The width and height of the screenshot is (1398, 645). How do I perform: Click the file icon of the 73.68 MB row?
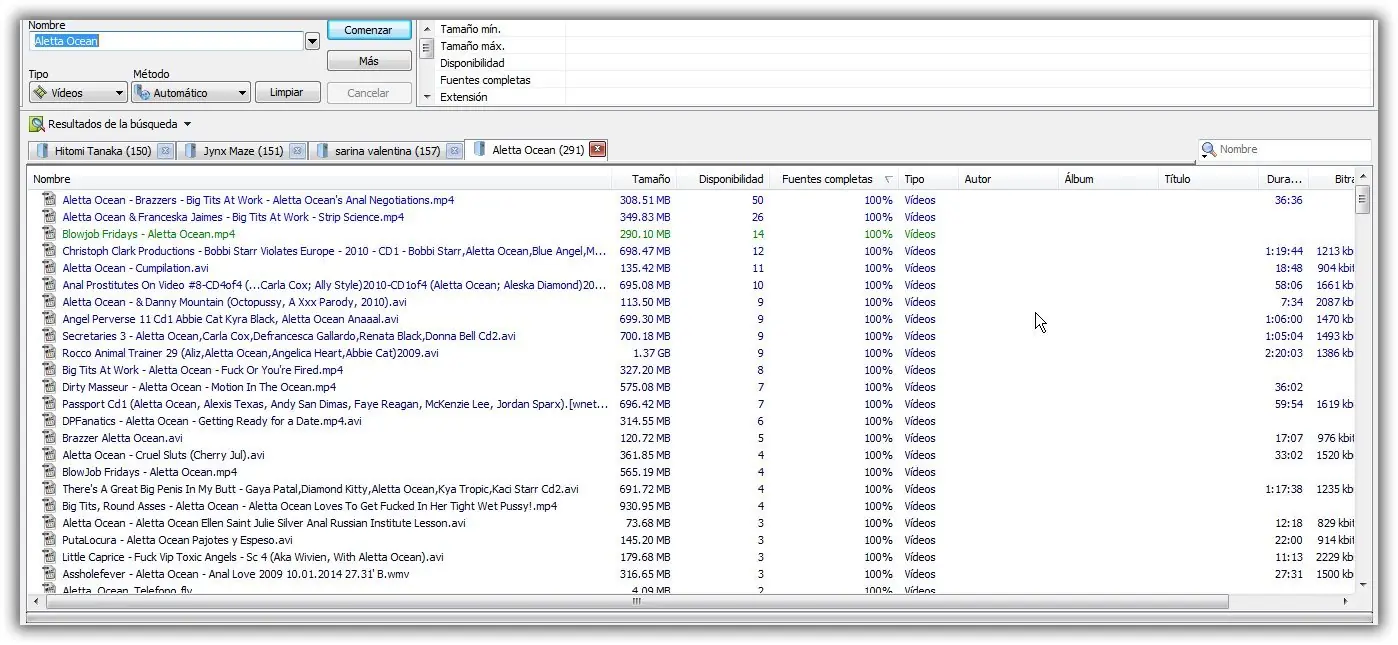click(49, 523)
